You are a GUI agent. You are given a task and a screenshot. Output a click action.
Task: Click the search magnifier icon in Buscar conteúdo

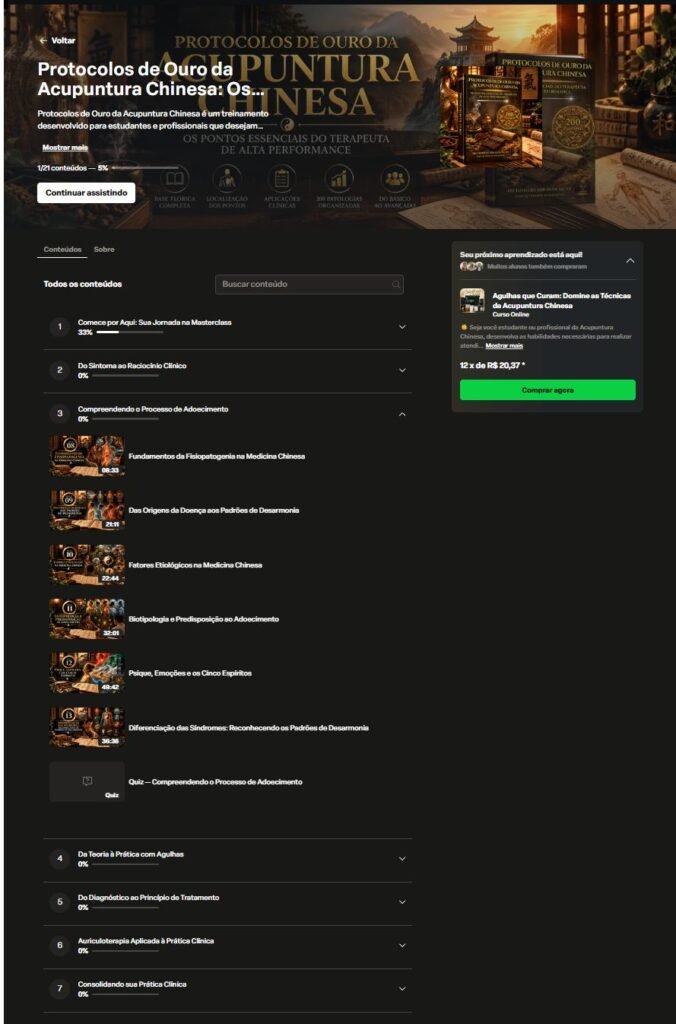[x=396, y=285]
